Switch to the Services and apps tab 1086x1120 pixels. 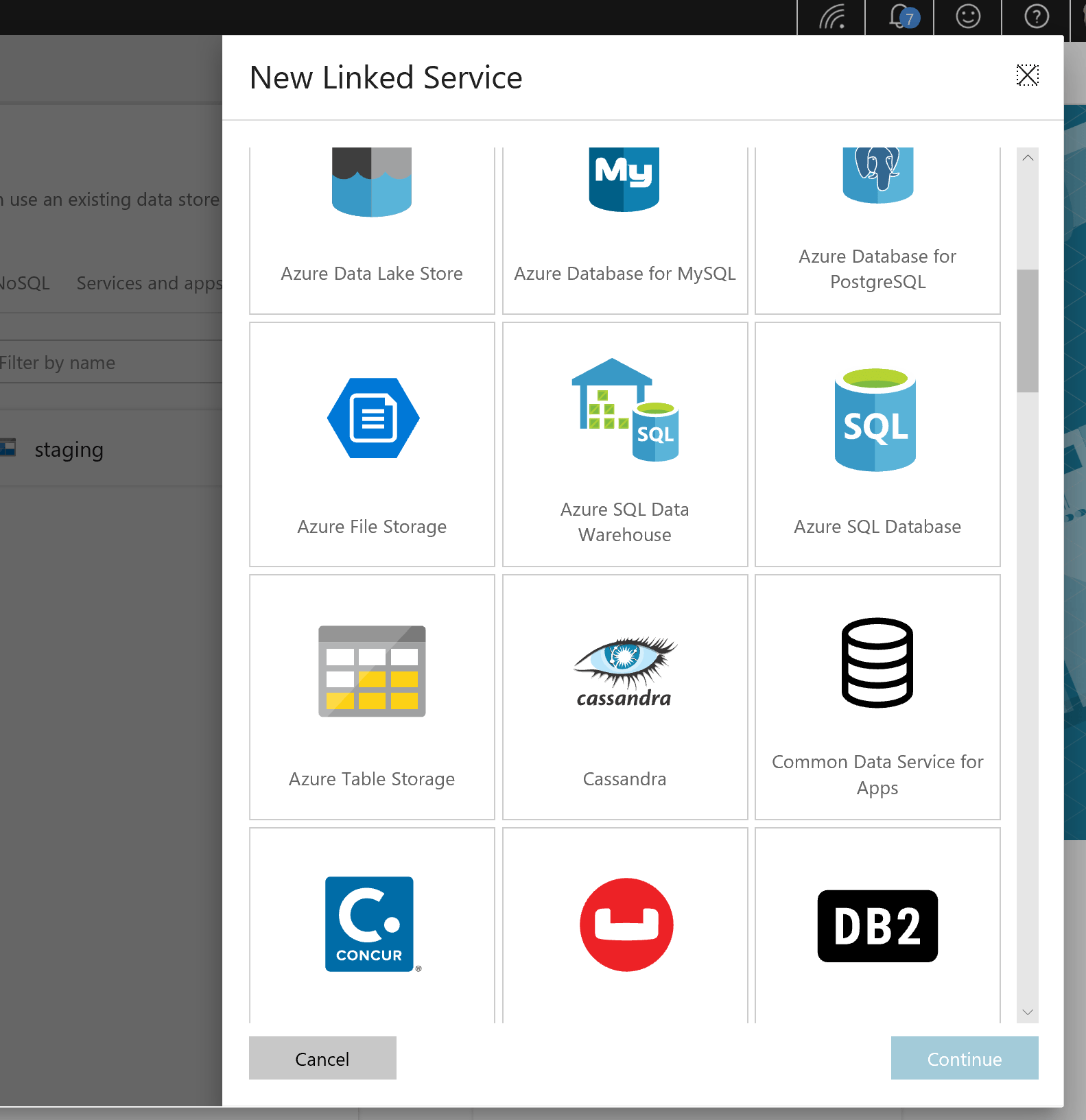point(150,283)
